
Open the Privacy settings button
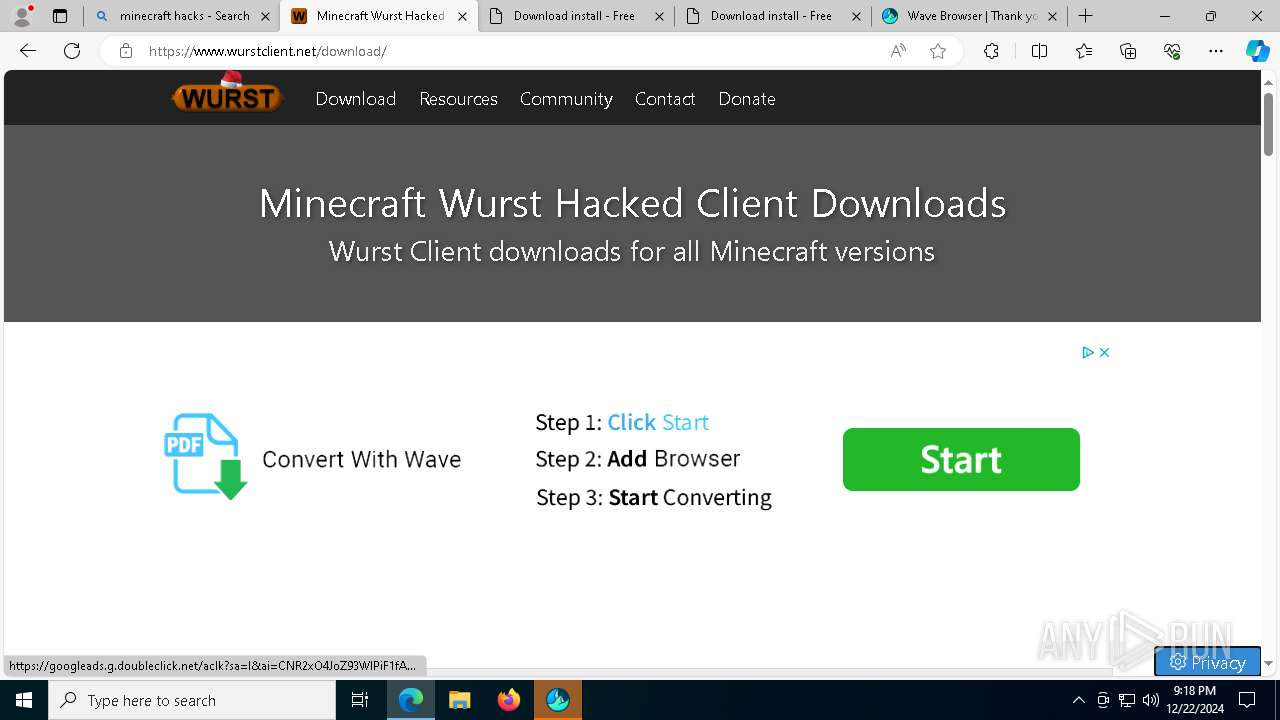(x=1207, y=662)
